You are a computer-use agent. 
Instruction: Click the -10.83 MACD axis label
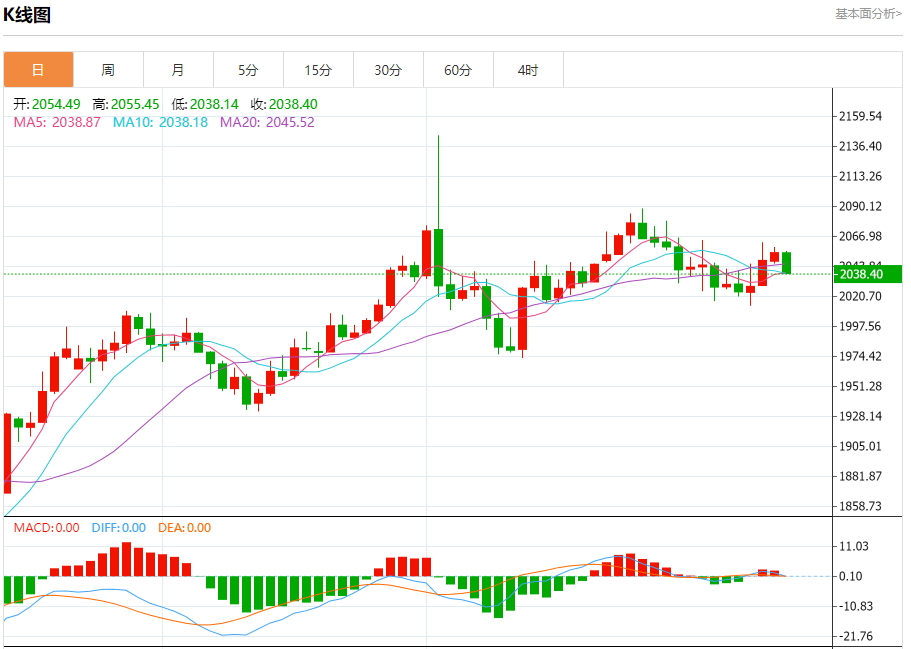[x=856, y=606]
